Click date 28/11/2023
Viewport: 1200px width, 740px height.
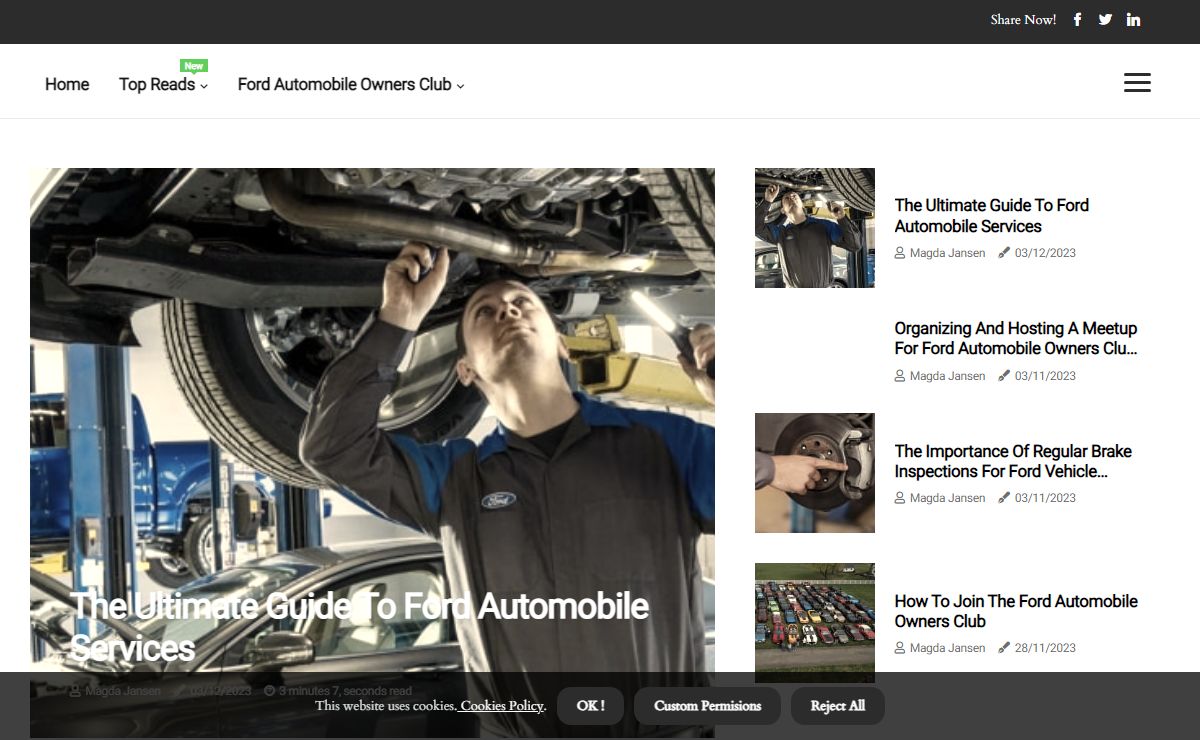pyautogui.click(x=1045, y=648)
